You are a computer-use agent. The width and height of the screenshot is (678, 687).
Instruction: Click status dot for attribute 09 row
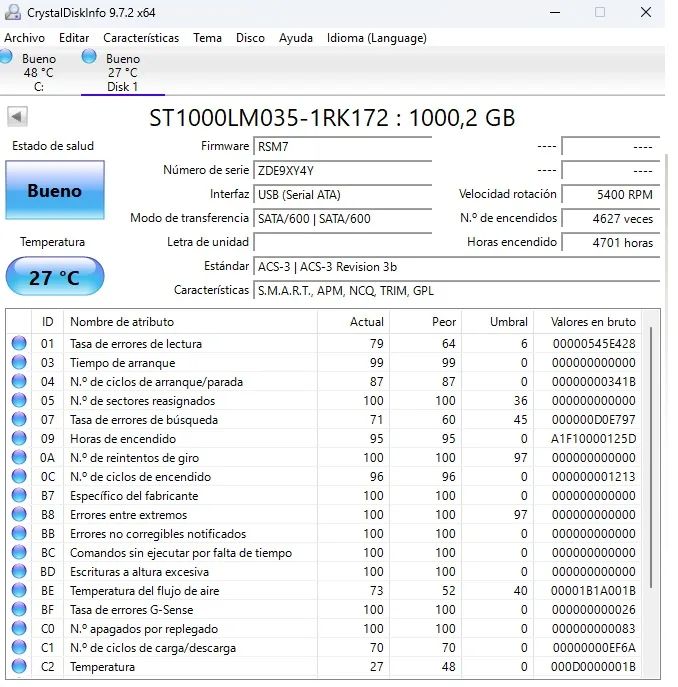pyautogui.click(x=19, y=438)
